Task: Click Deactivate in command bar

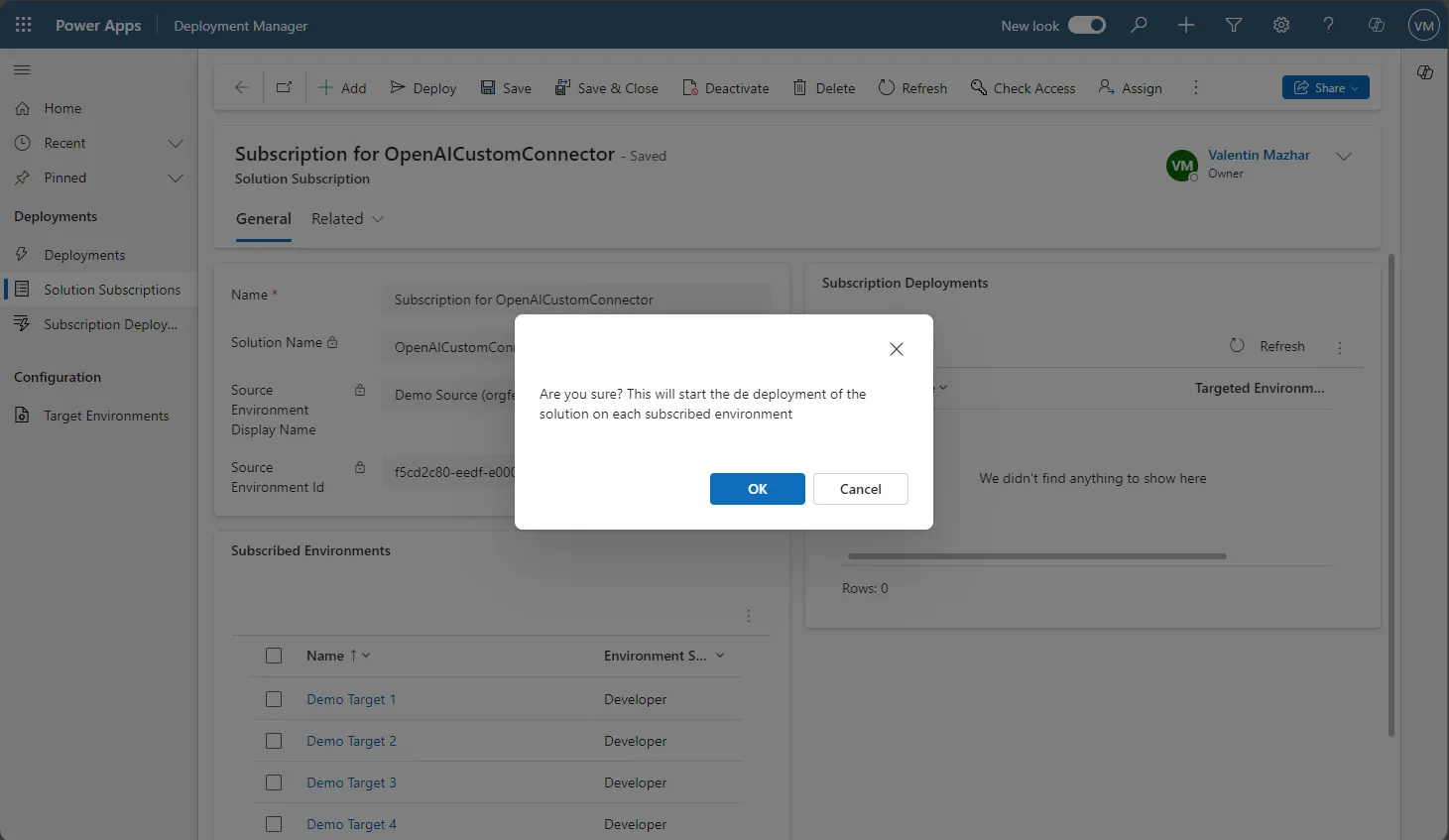Action: (726, 88)
